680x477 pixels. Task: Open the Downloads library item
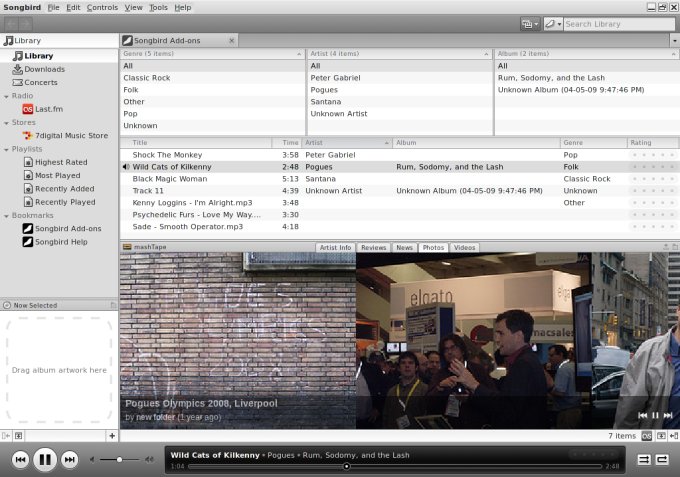44,69
